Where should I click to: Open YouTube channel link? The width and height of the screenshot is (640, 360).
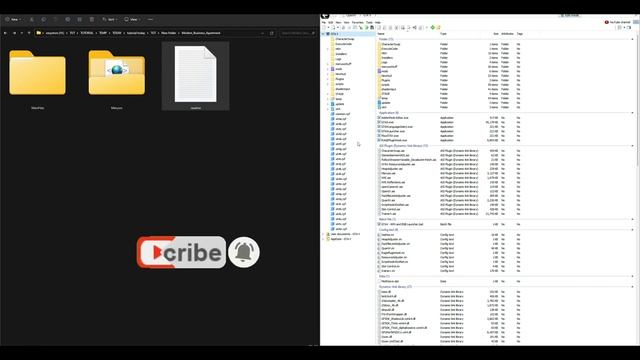618,22
